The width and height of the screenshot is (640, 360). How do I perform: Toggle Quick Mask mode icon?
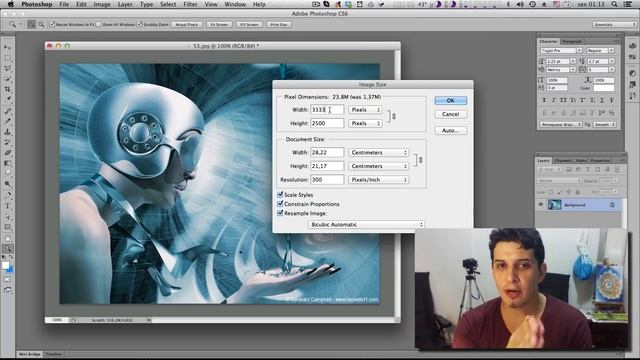(x=7, y=280)
